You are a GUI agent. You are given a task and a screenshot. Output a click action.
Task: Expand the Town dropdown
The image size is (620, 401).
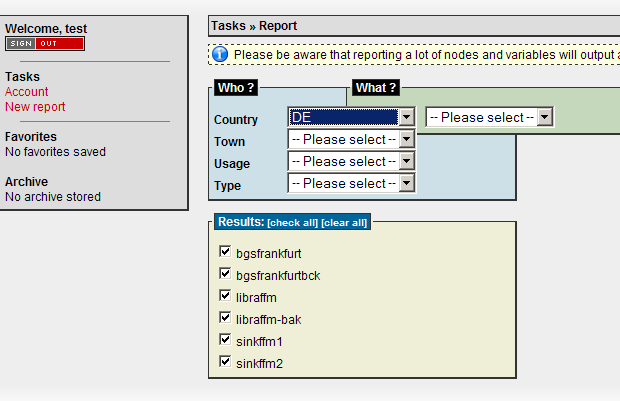click(352, 139)
